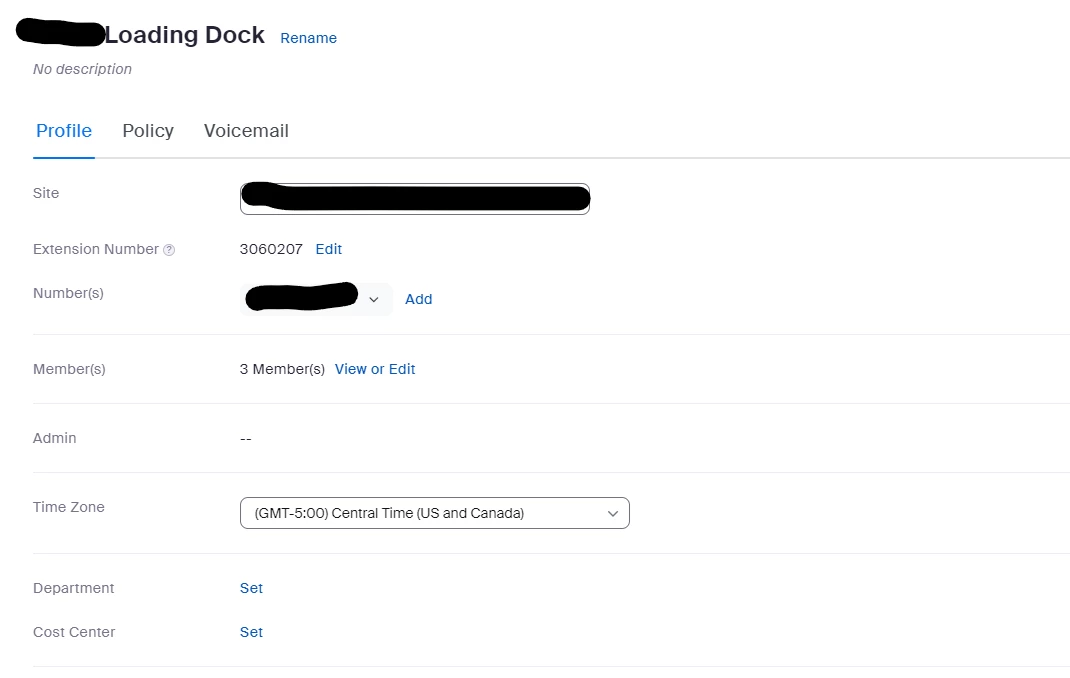Set the Cost Center value

coord(251,632)
